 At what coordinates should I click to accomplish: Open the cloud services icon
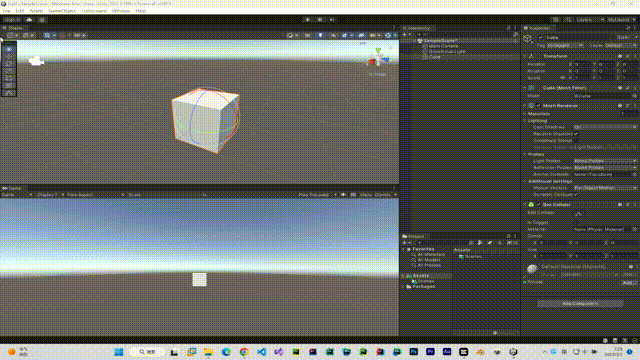click(x=29, y=20)
